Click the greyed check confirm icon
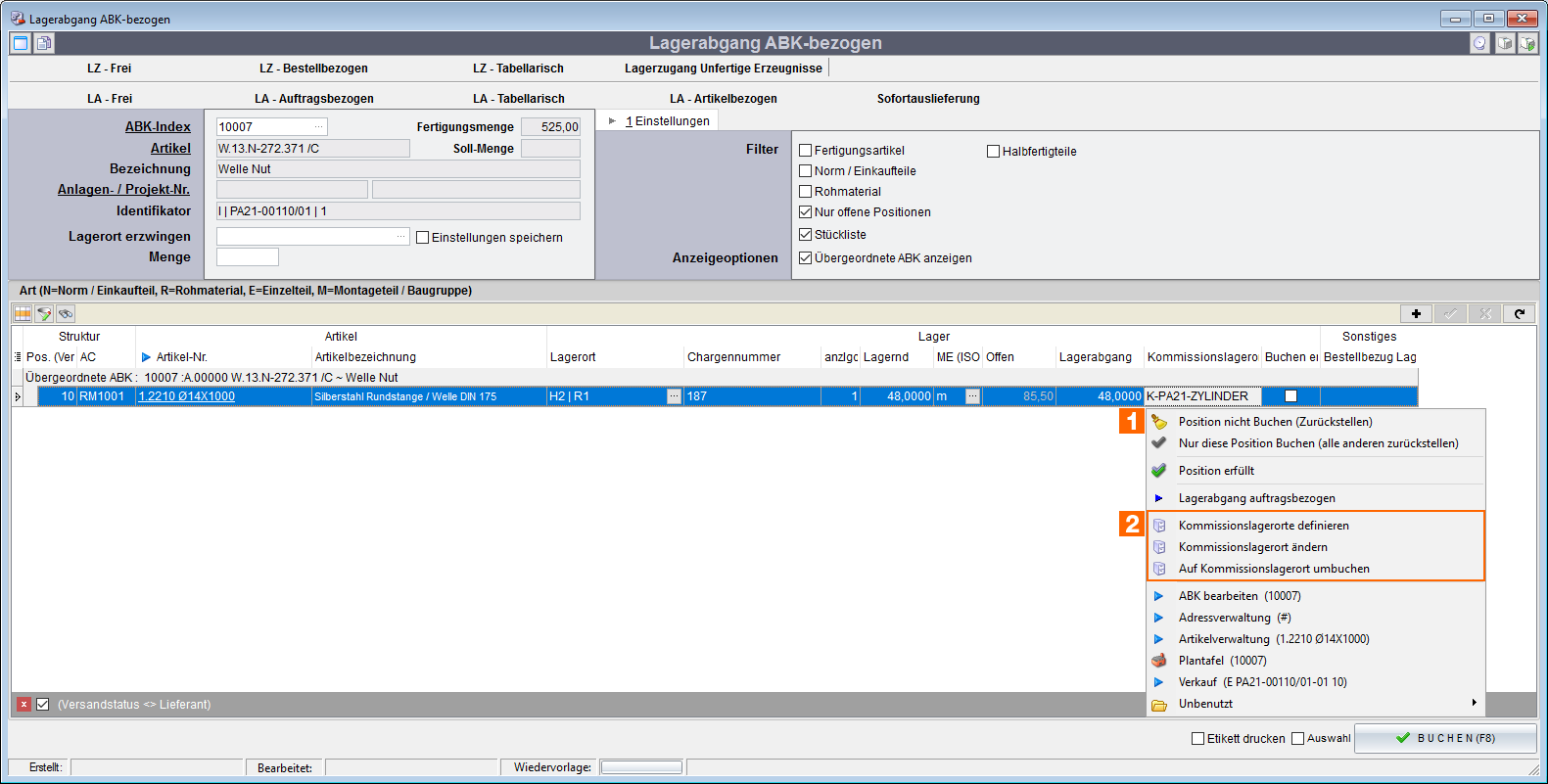 point(1450,314)
